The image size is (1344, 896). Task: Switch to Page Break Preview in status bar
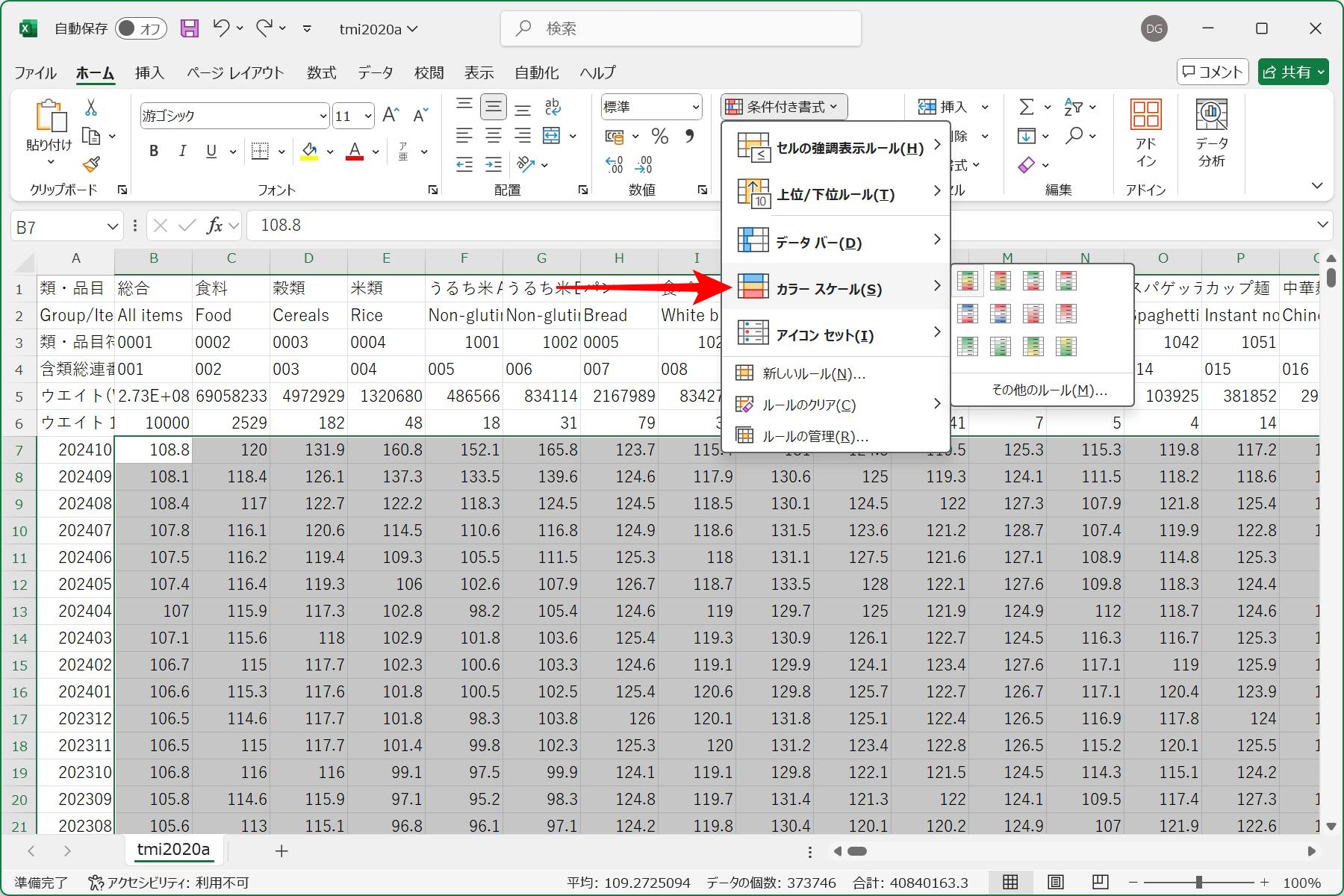pos(1100,883)
